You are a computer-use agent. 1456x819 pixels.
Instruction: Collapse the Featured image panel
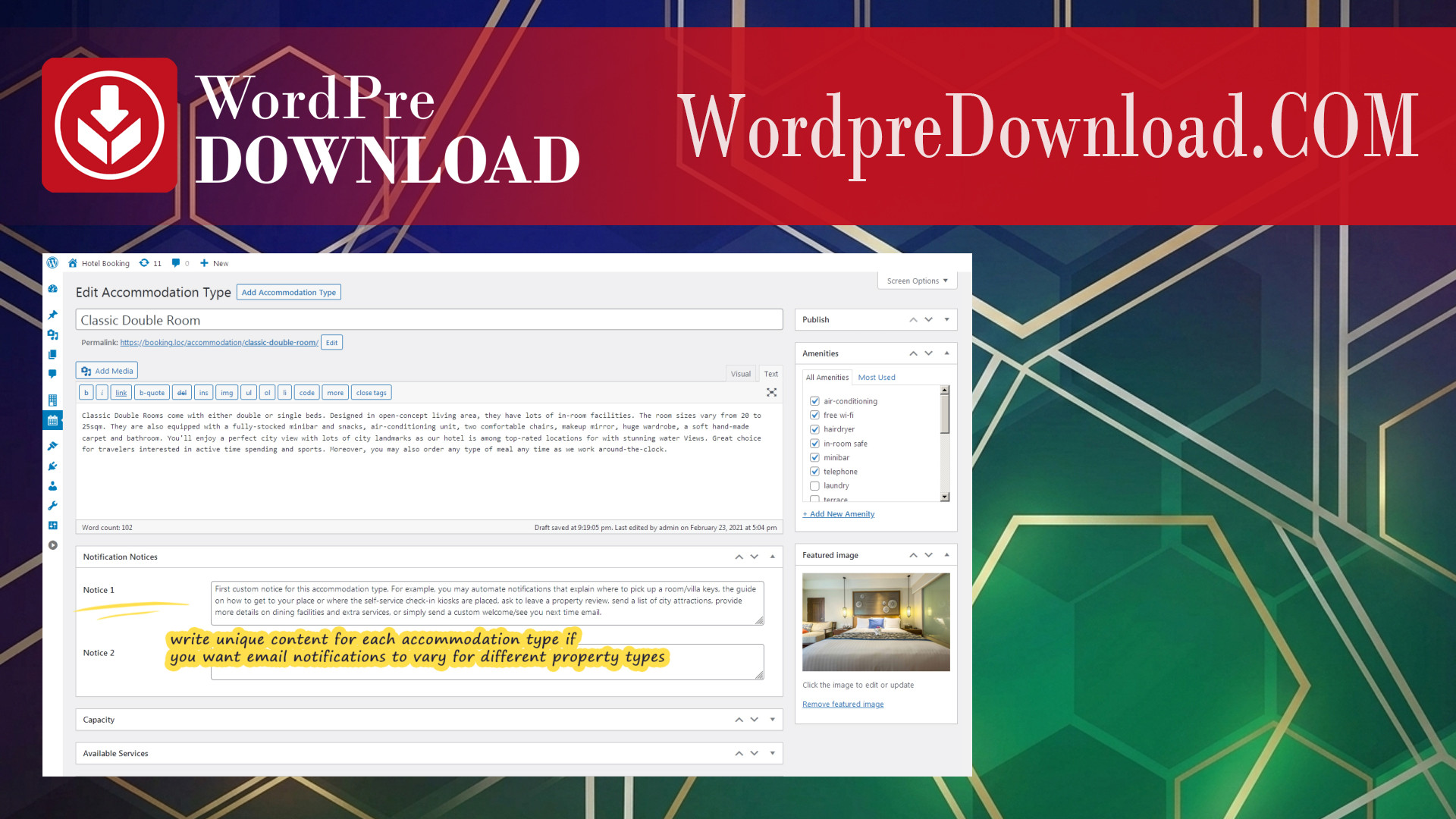(946, 555)
